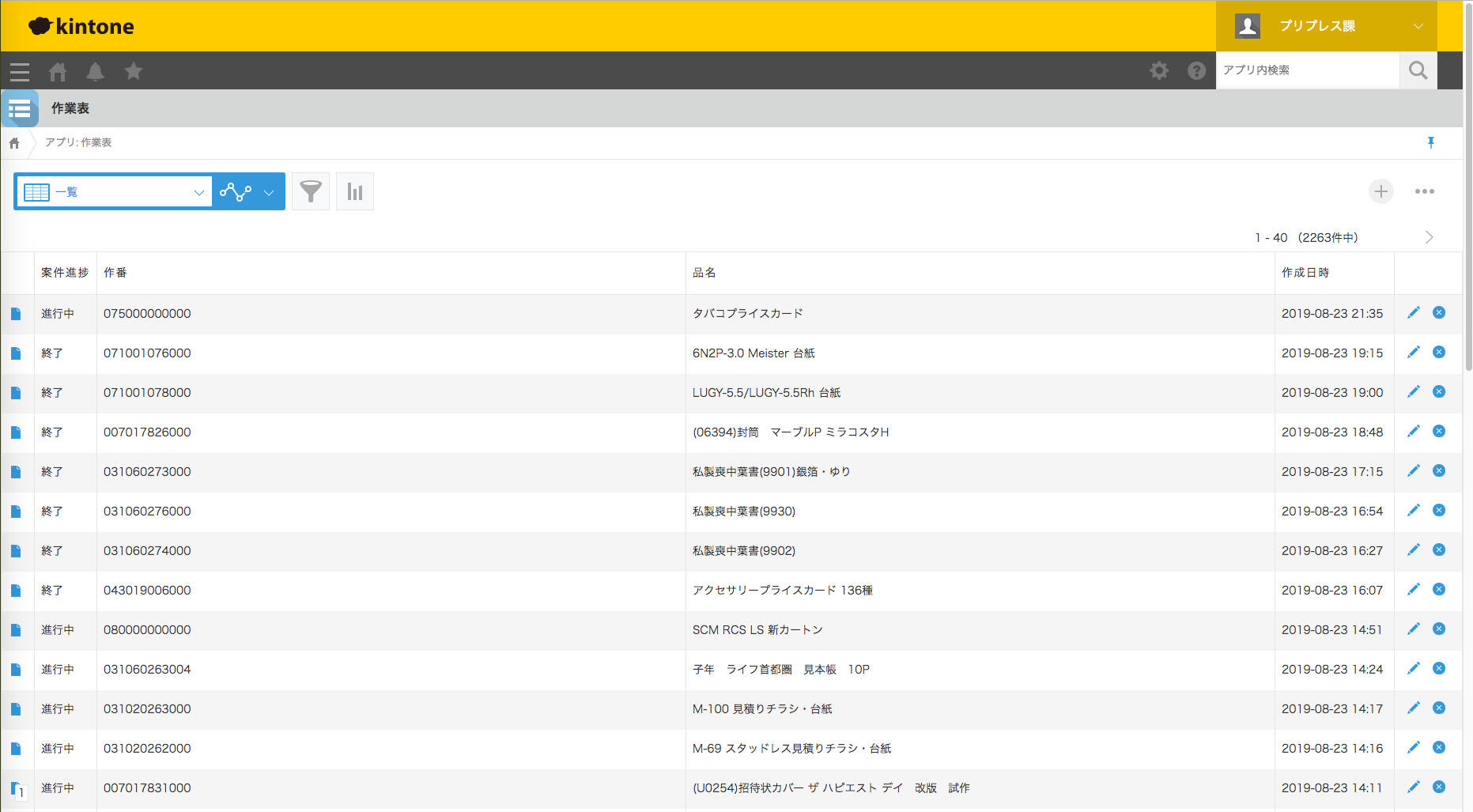
Task: Click the cell 031060276000
Action: 391,512
